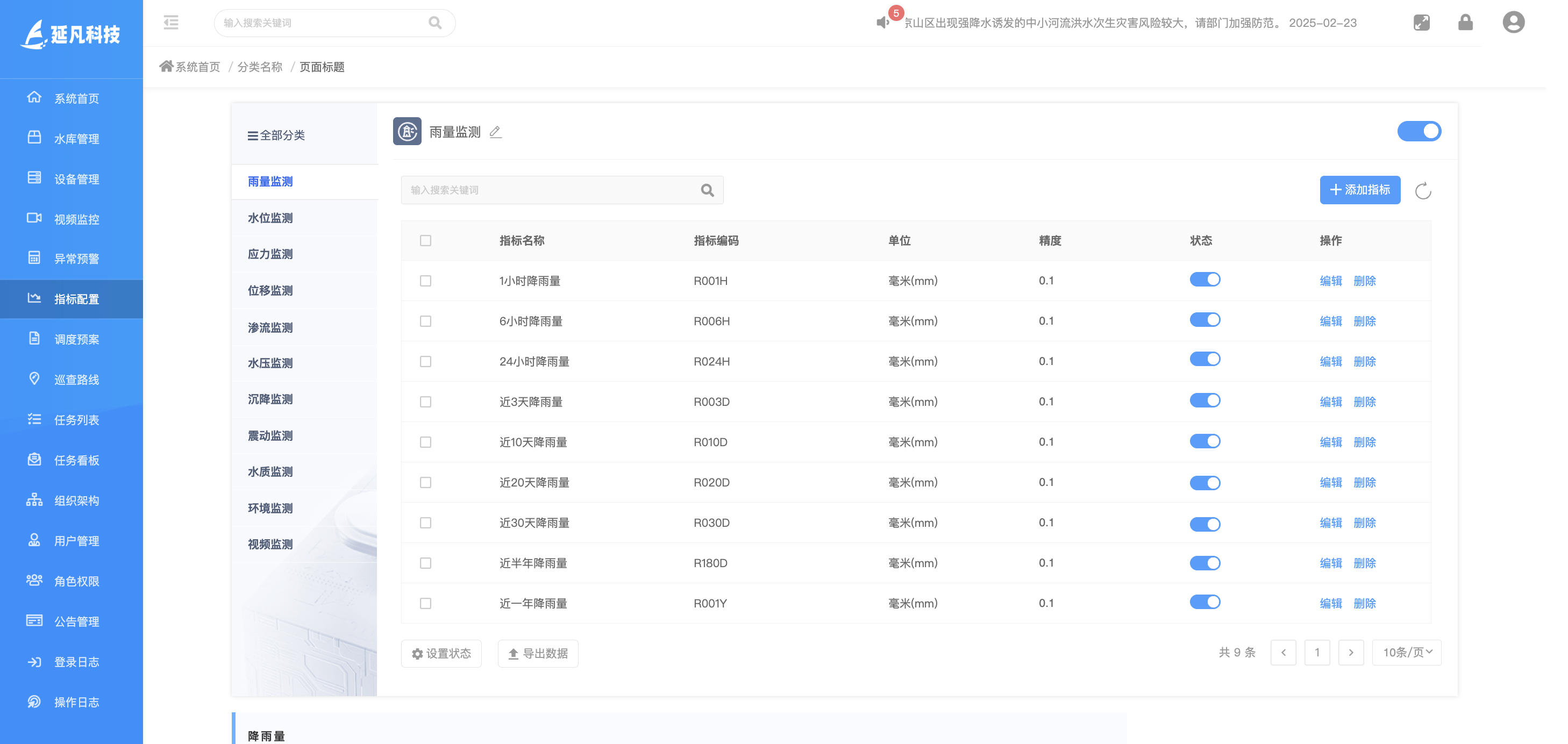Toggle off status switch for 1小时降雨量

point(1204,280)
